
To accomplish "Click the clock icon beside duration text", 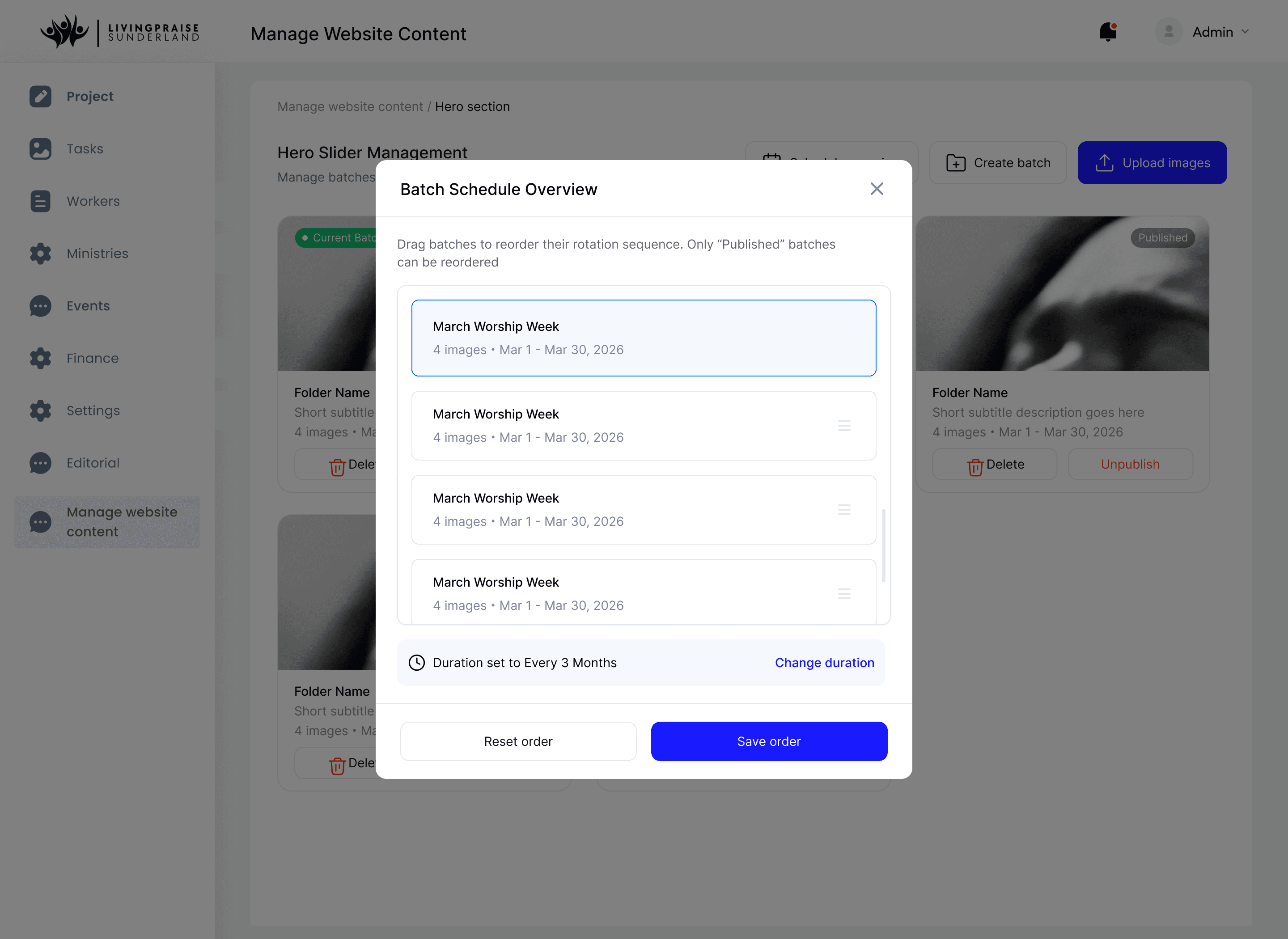I will point(417,663).
